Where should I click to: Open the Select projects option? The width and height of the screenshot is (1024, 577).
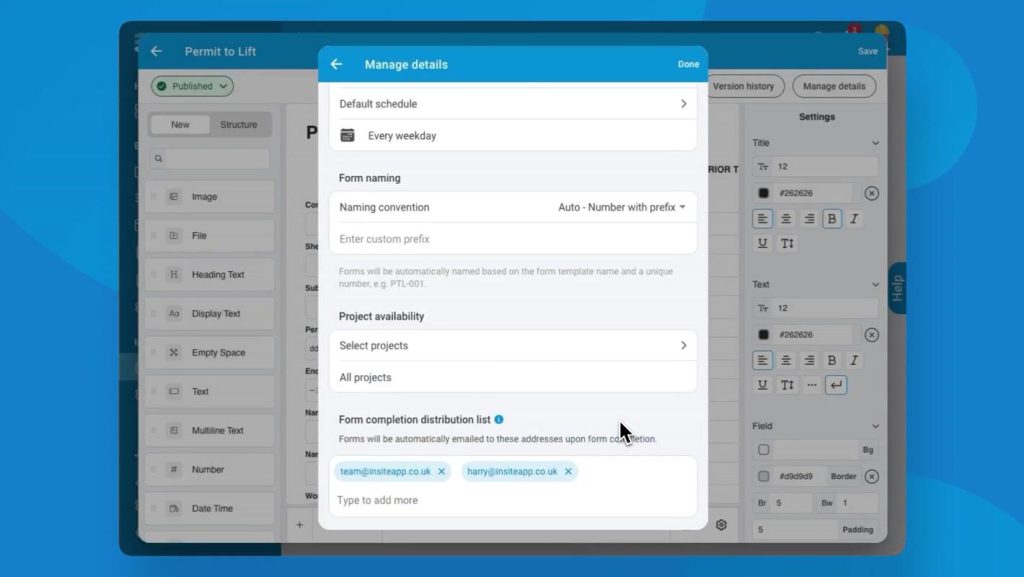[513, 345]
